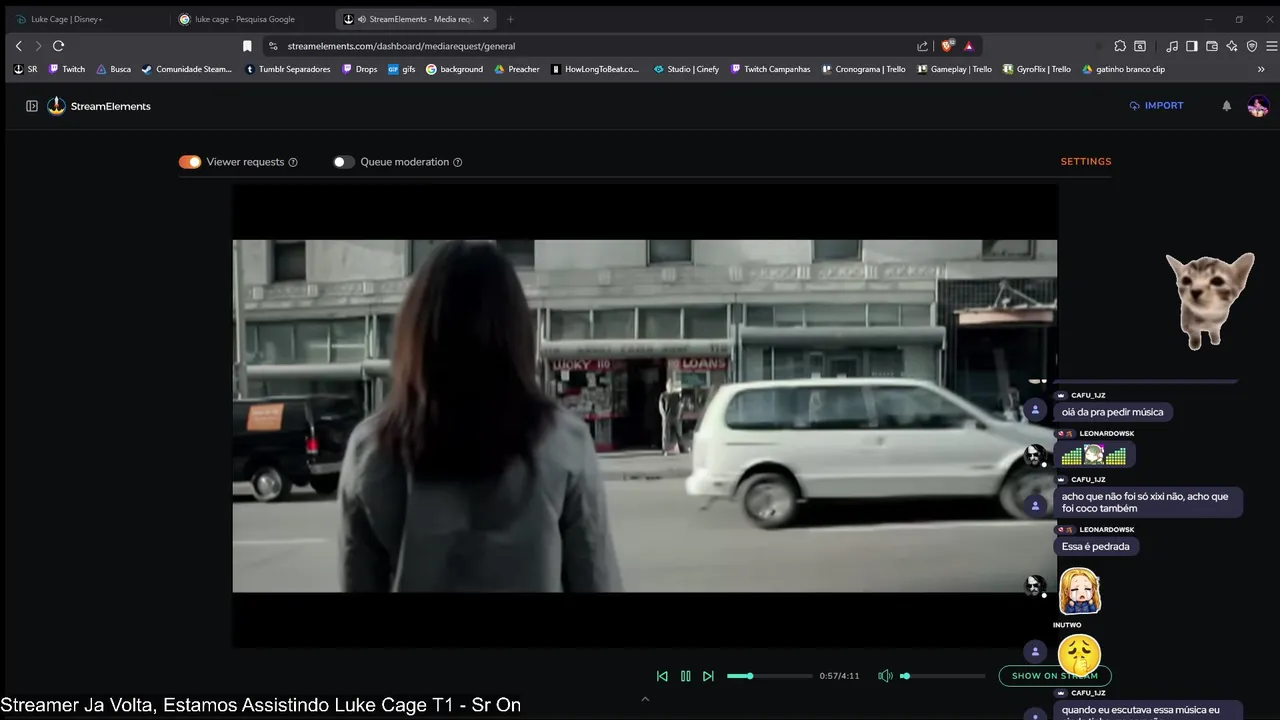Bookmark this page with the bookmark icon

pyautogui.click(x=247, y=46)
